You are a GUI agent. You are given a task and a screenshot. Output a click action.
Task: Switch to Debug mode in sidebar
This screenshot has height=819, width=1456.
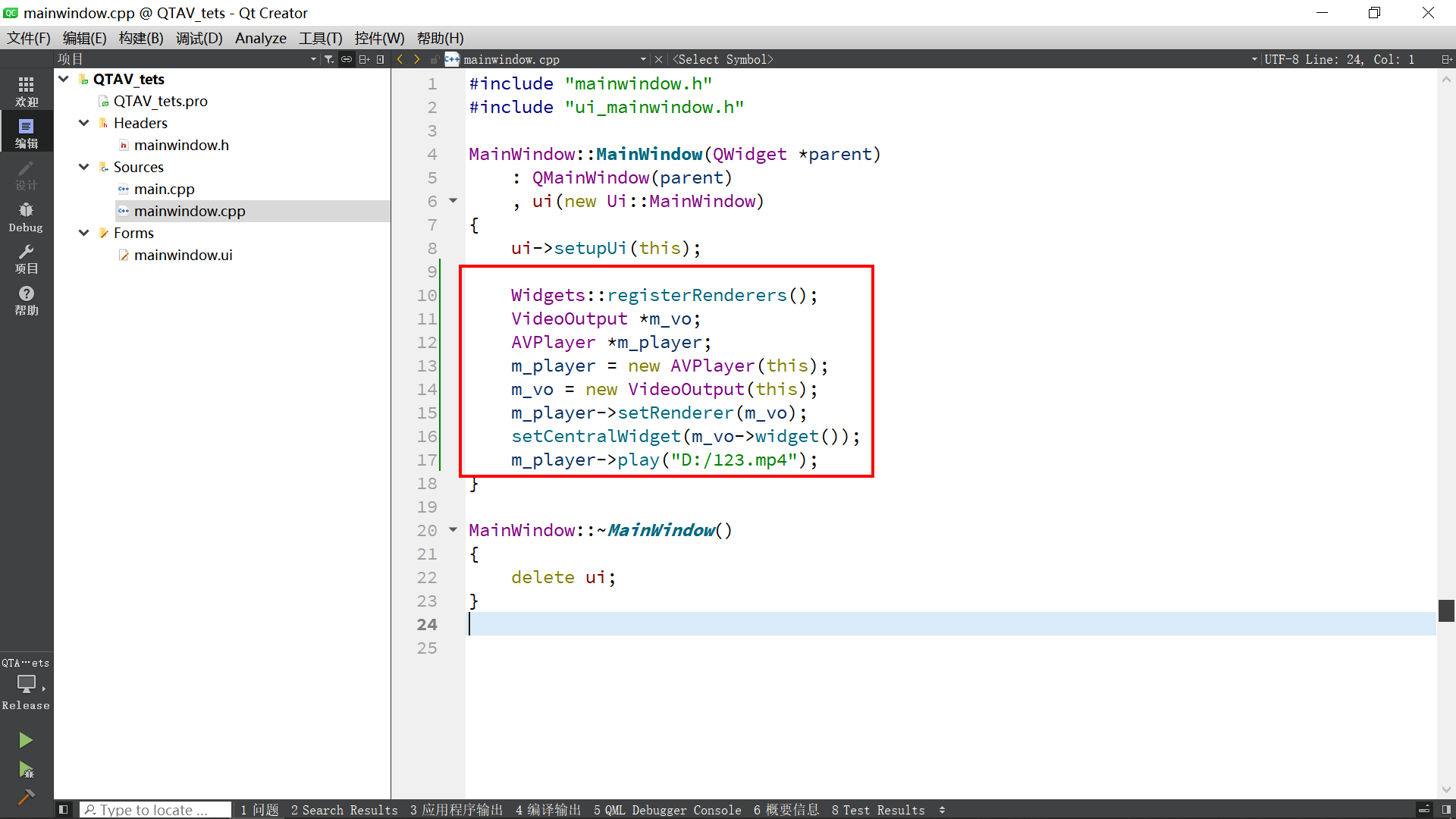pos(27,216)
